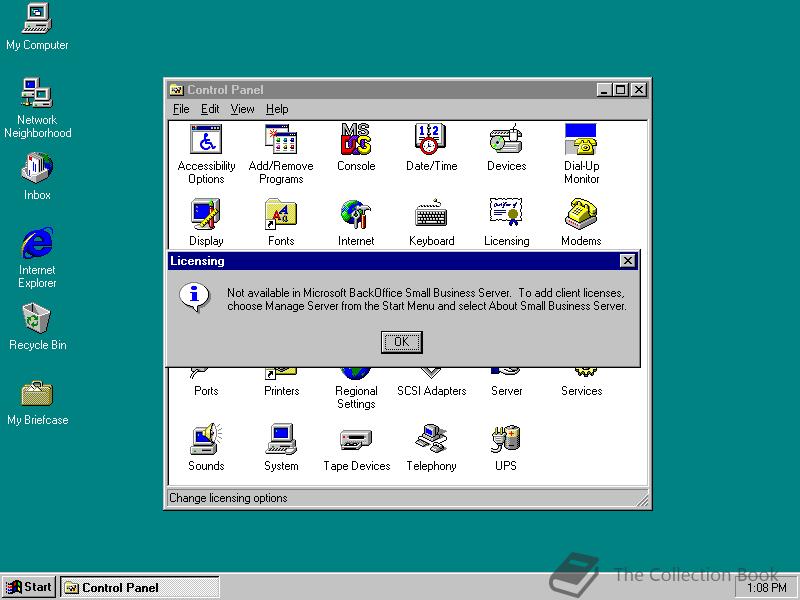Open the Help menu
Screen dimensions: 800x600
click(x=277, y=109)
